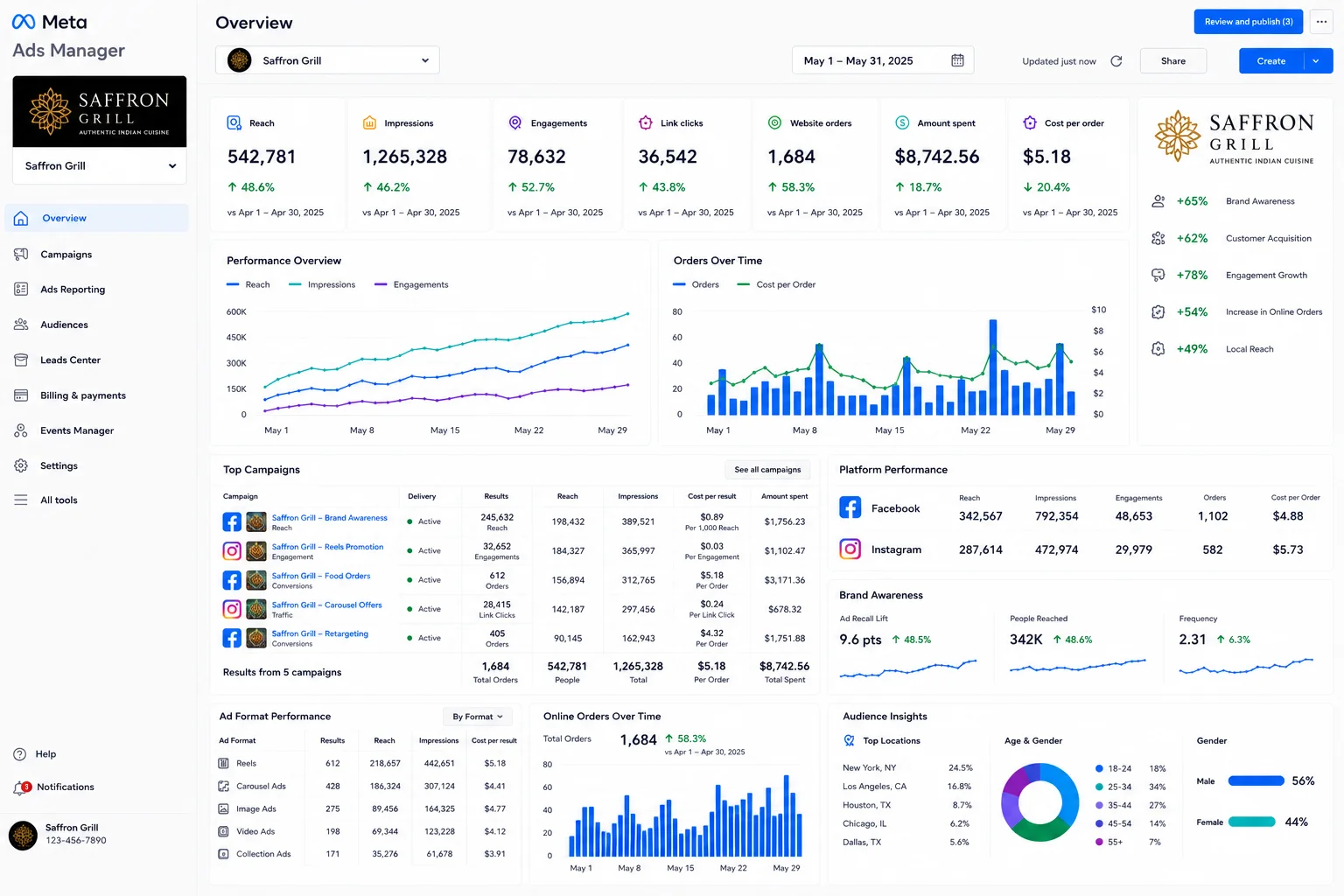Go to Campaigns in the sidebar
Image resolution: width=1344 pixels, height=896 pixels.
click(x=66, y=255)
